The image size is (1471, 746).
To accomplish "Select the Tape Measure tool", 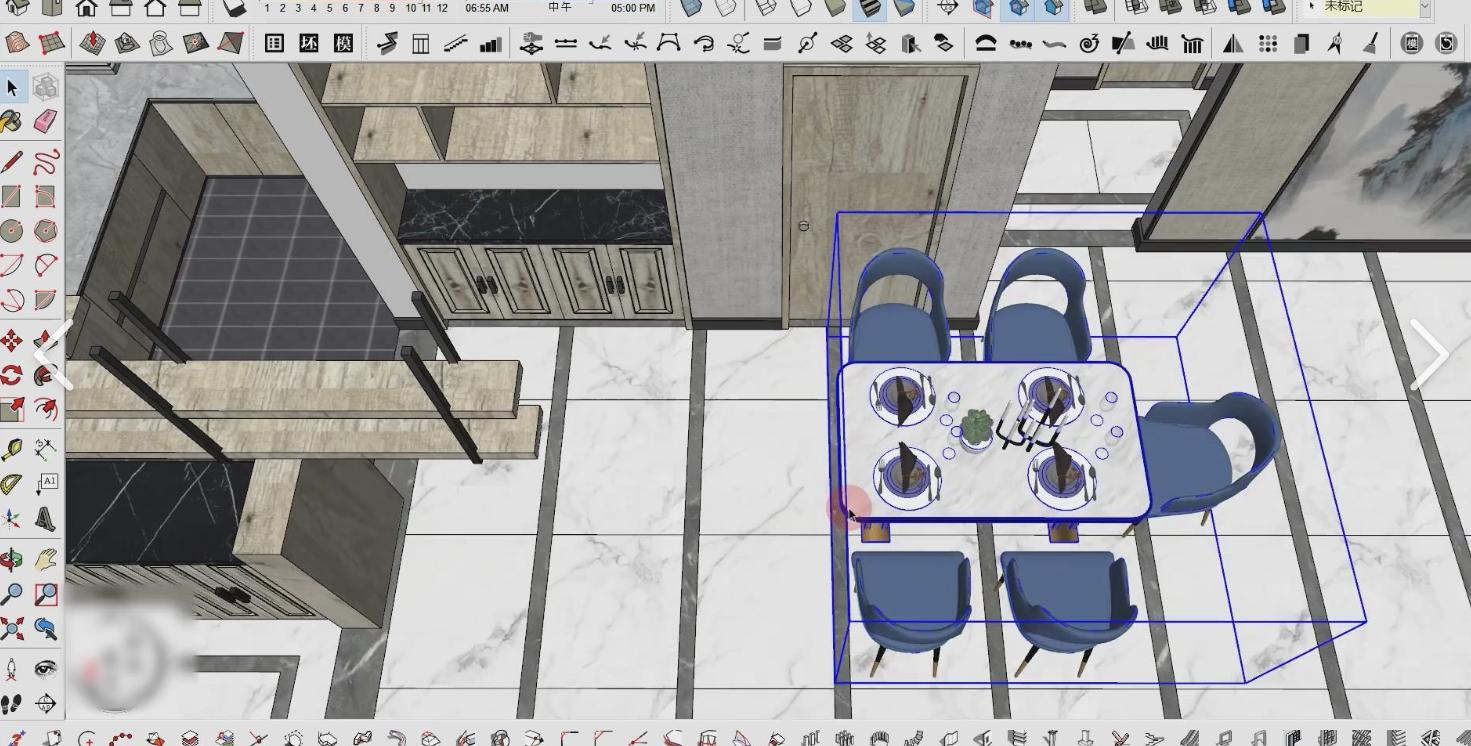I will click(x=12, y=449).
